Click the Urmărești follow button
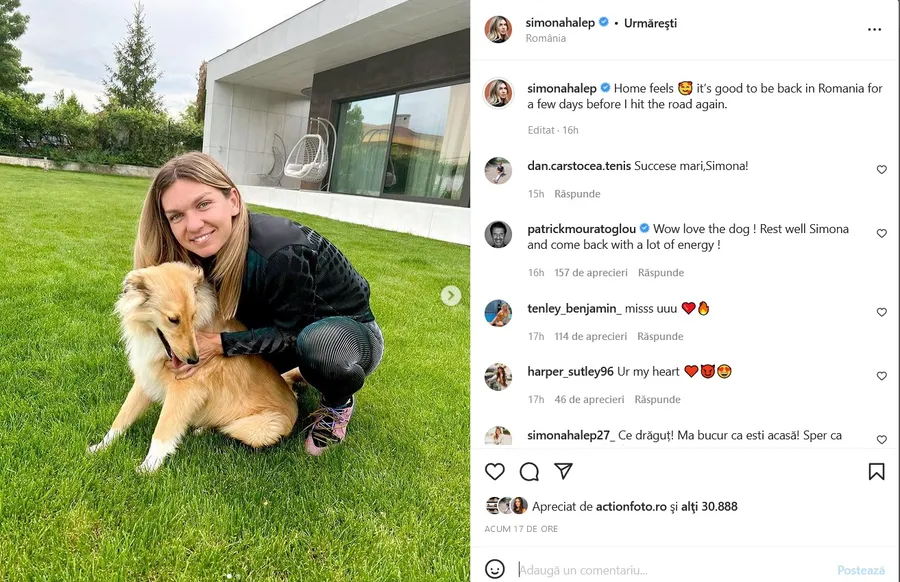Screen dimensions: 900x582 [x=650, y=23]
